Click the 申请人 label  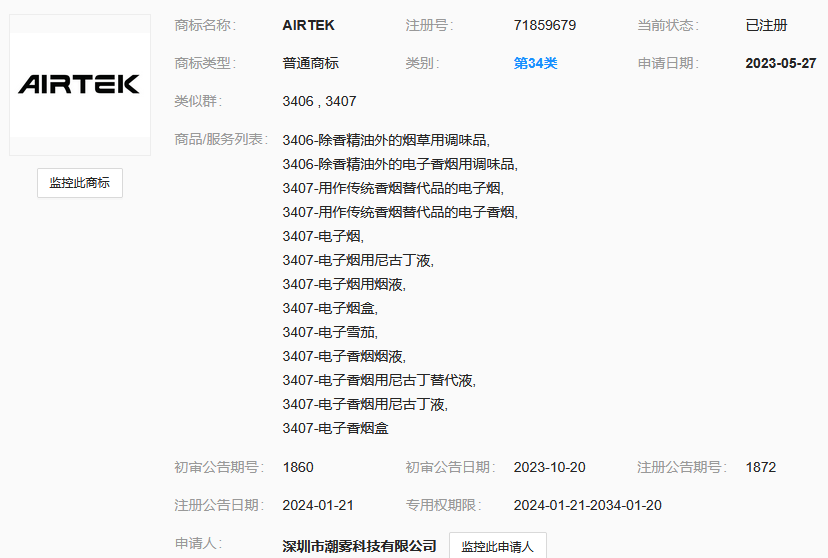pos(199,543)
